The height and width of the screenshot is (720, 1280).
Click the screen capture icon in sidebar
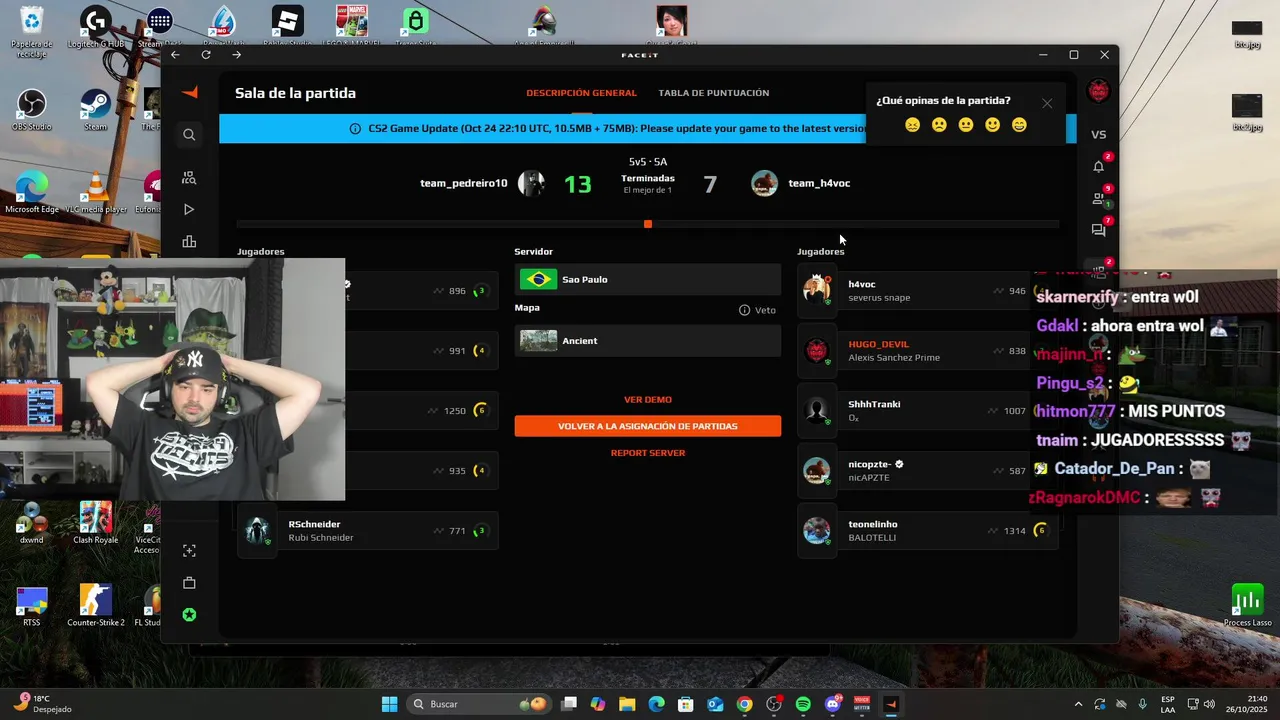coord(189,551)
